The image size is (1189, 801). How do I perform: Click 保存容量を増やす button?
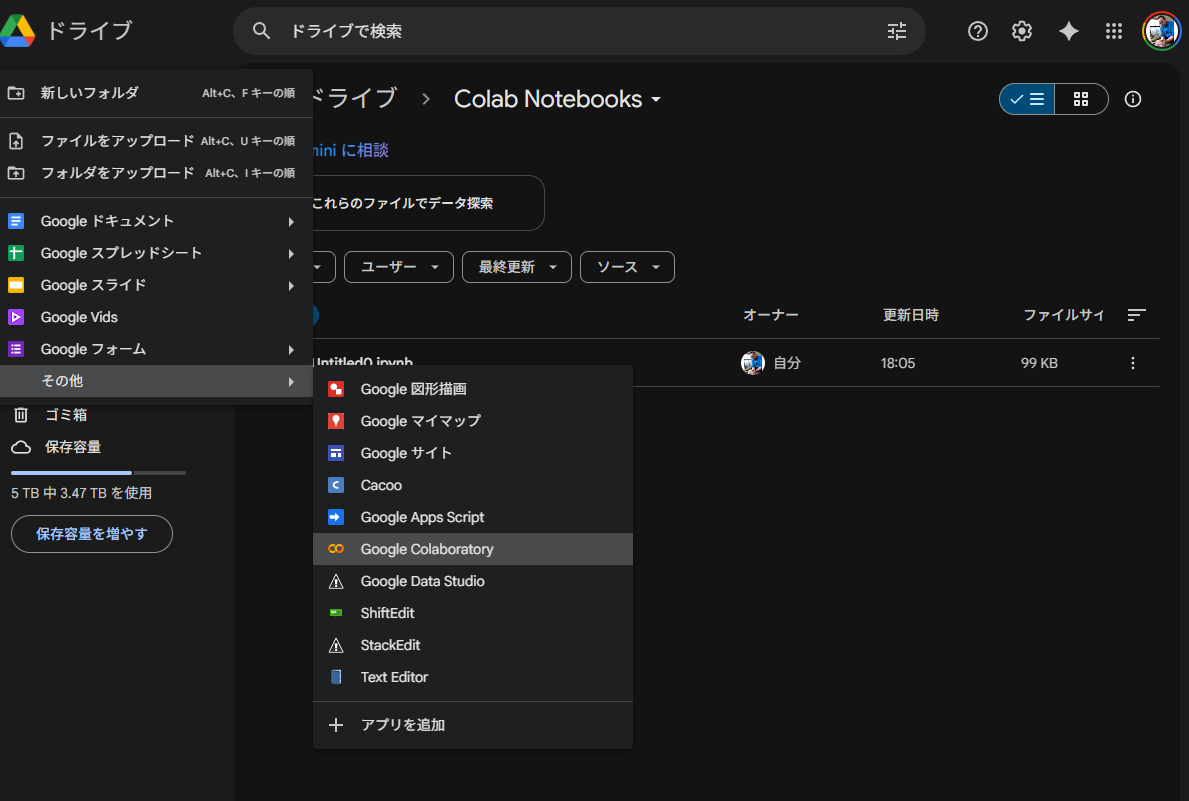click(x=92, y=534)
